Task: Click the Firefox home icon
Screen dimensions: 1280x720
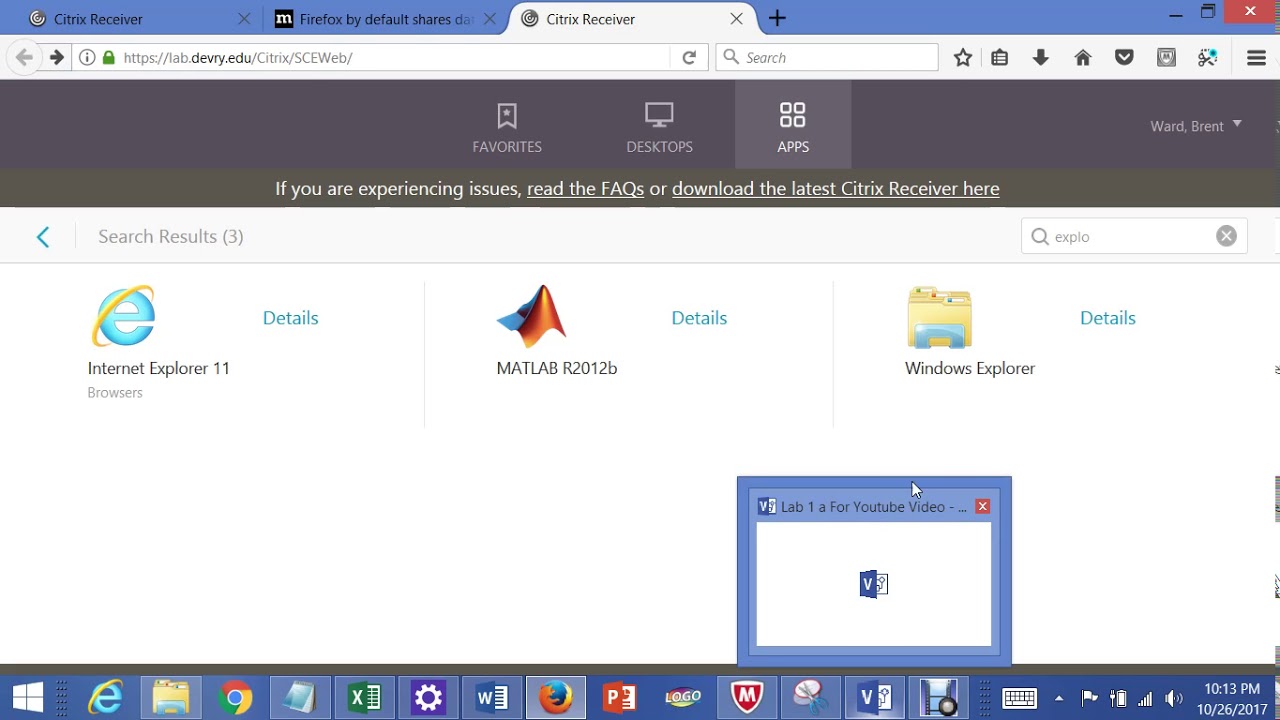Action: point(1082,57)
